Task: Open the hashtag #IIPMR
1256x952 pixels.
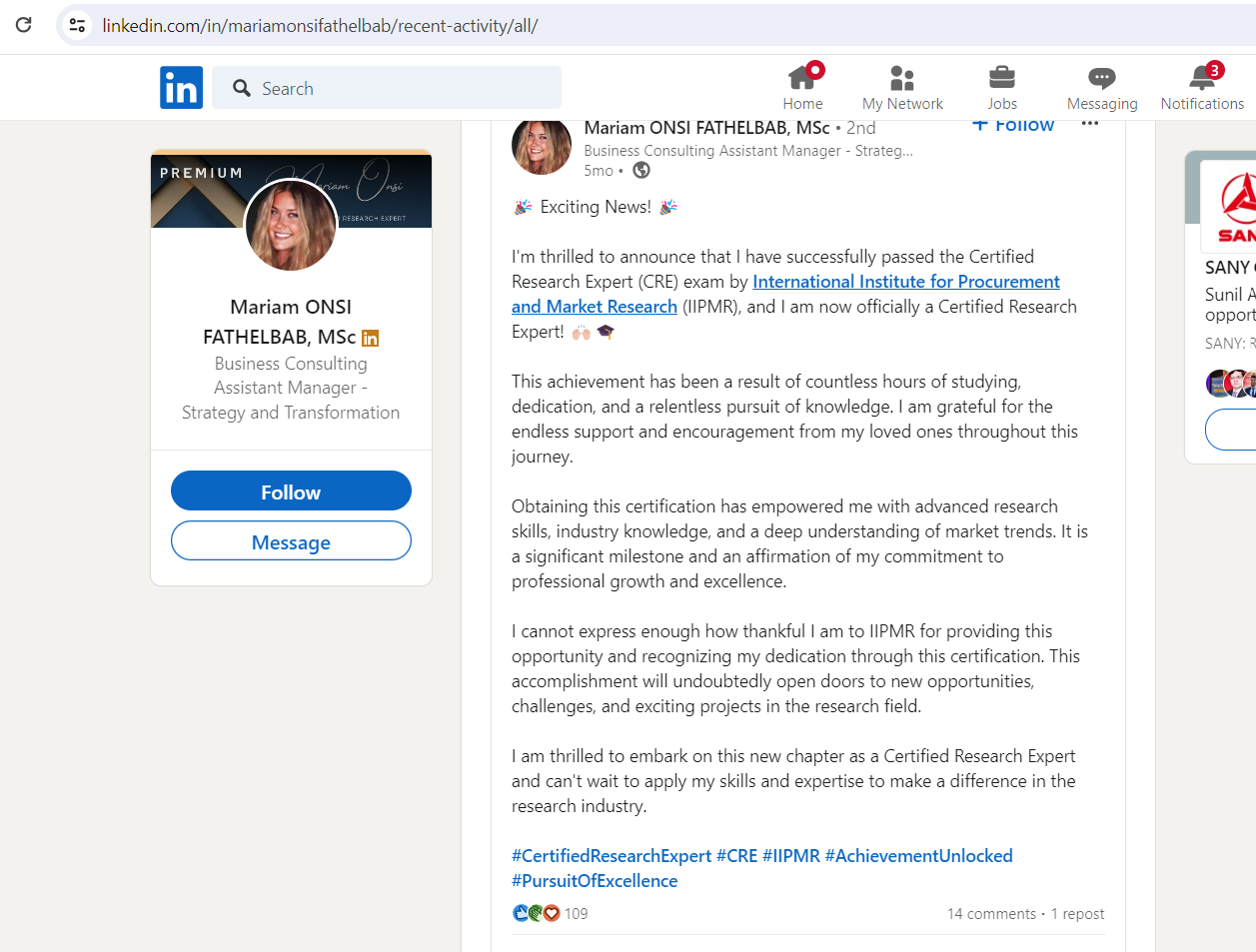Action: pyautogui.click(x=791, y=856)
